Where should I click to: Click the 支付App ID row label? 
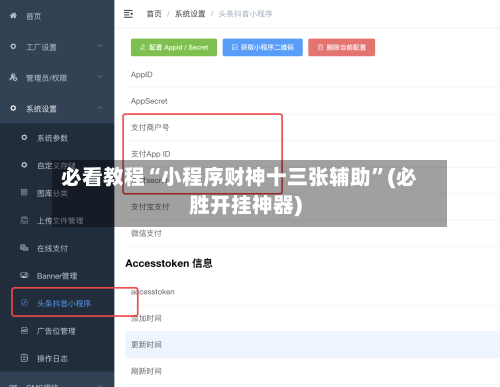click(151, 154)
